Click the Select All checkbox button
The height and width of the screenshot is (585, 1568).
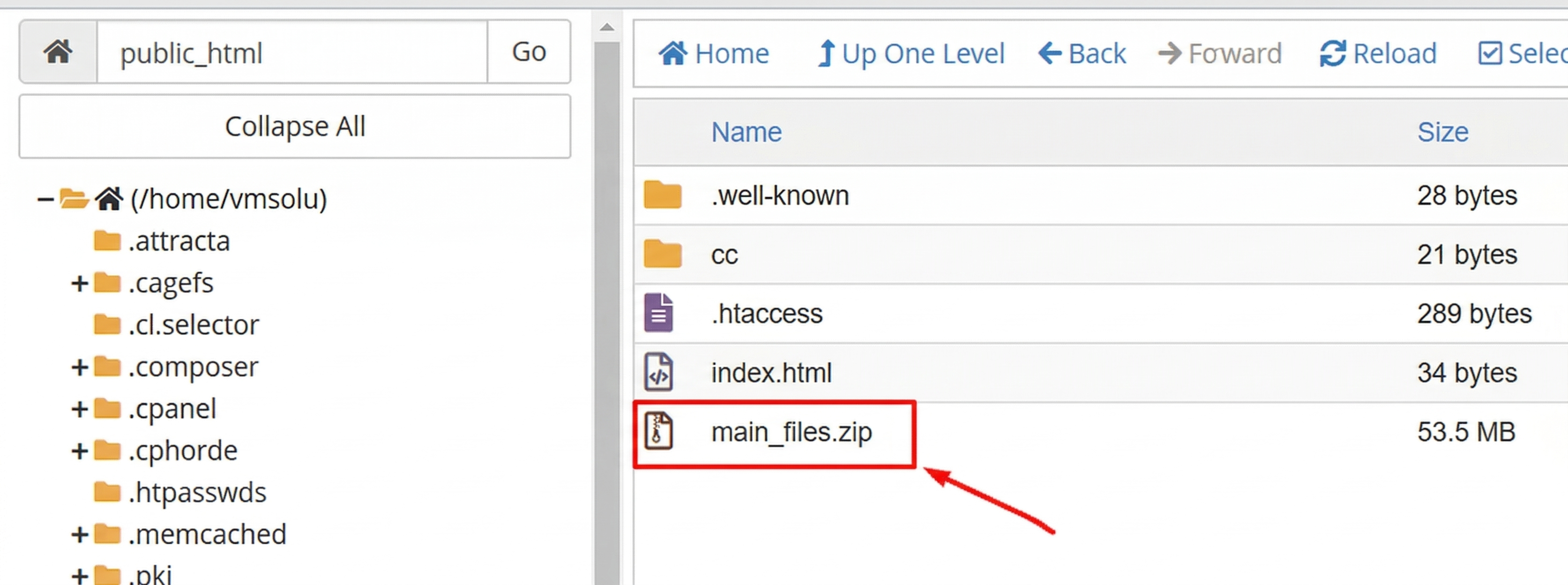(x=1523, y=53)
